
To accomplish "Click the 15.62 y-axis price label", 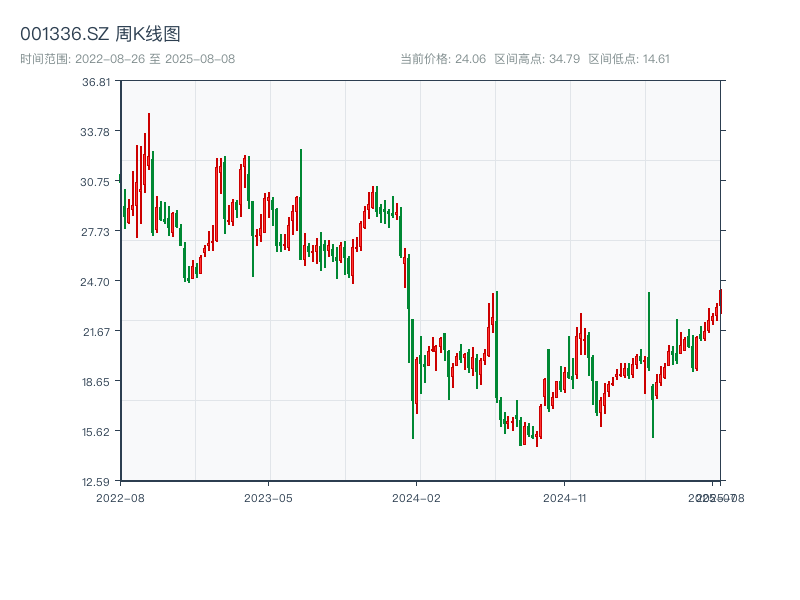I will point(96,432).
